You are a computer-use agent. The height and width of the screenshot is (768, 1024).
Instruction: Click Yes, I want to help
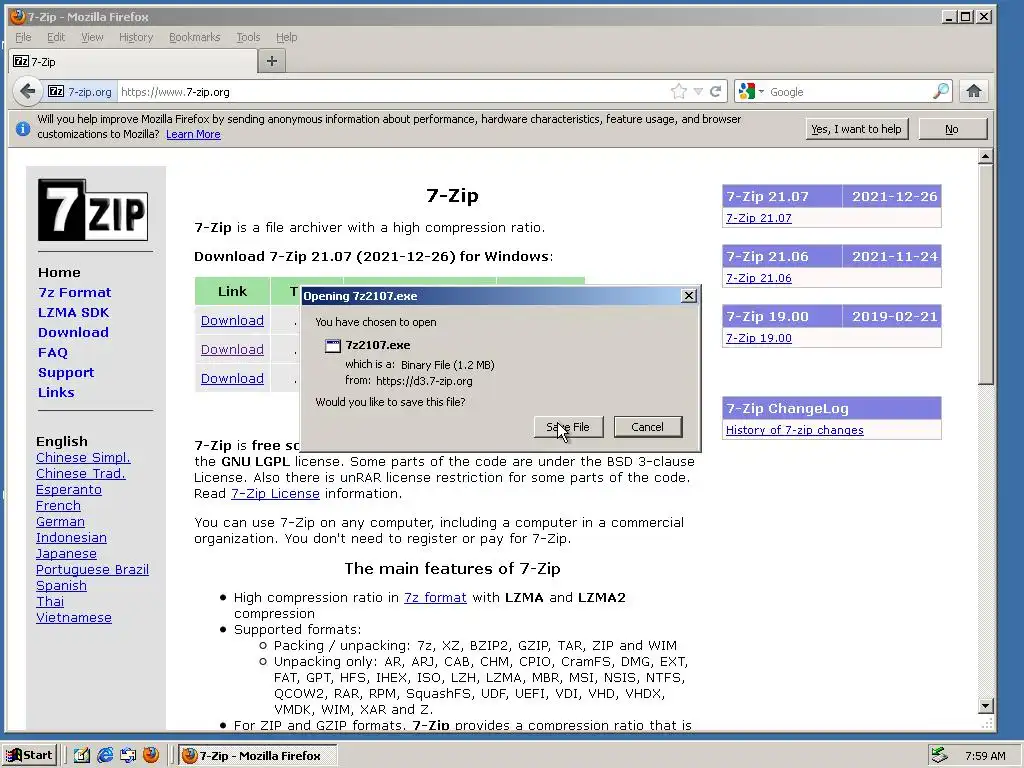click(x=856, y=129)
